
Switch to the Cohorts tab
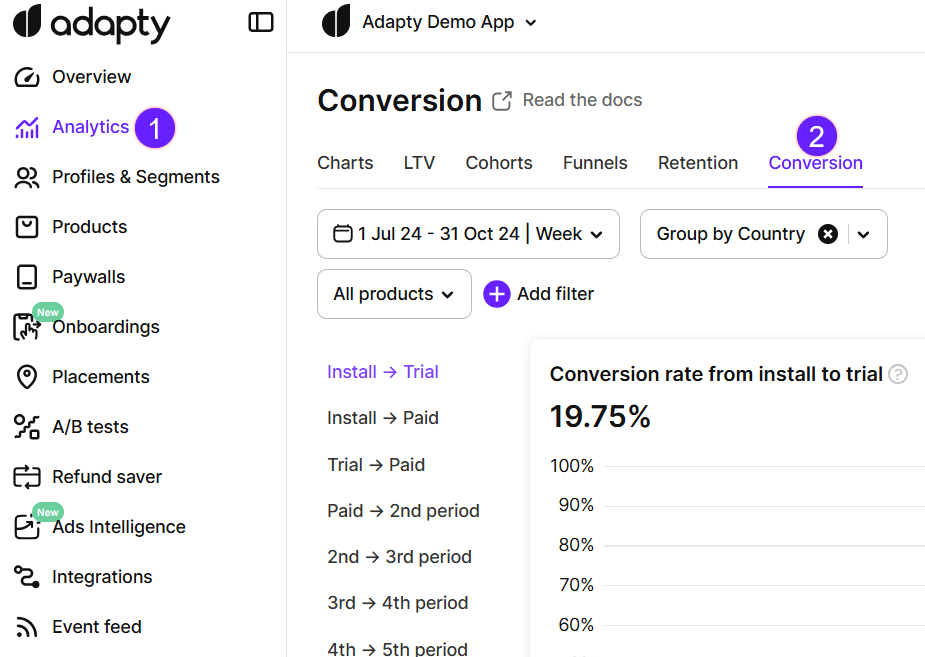pos(499,163)
